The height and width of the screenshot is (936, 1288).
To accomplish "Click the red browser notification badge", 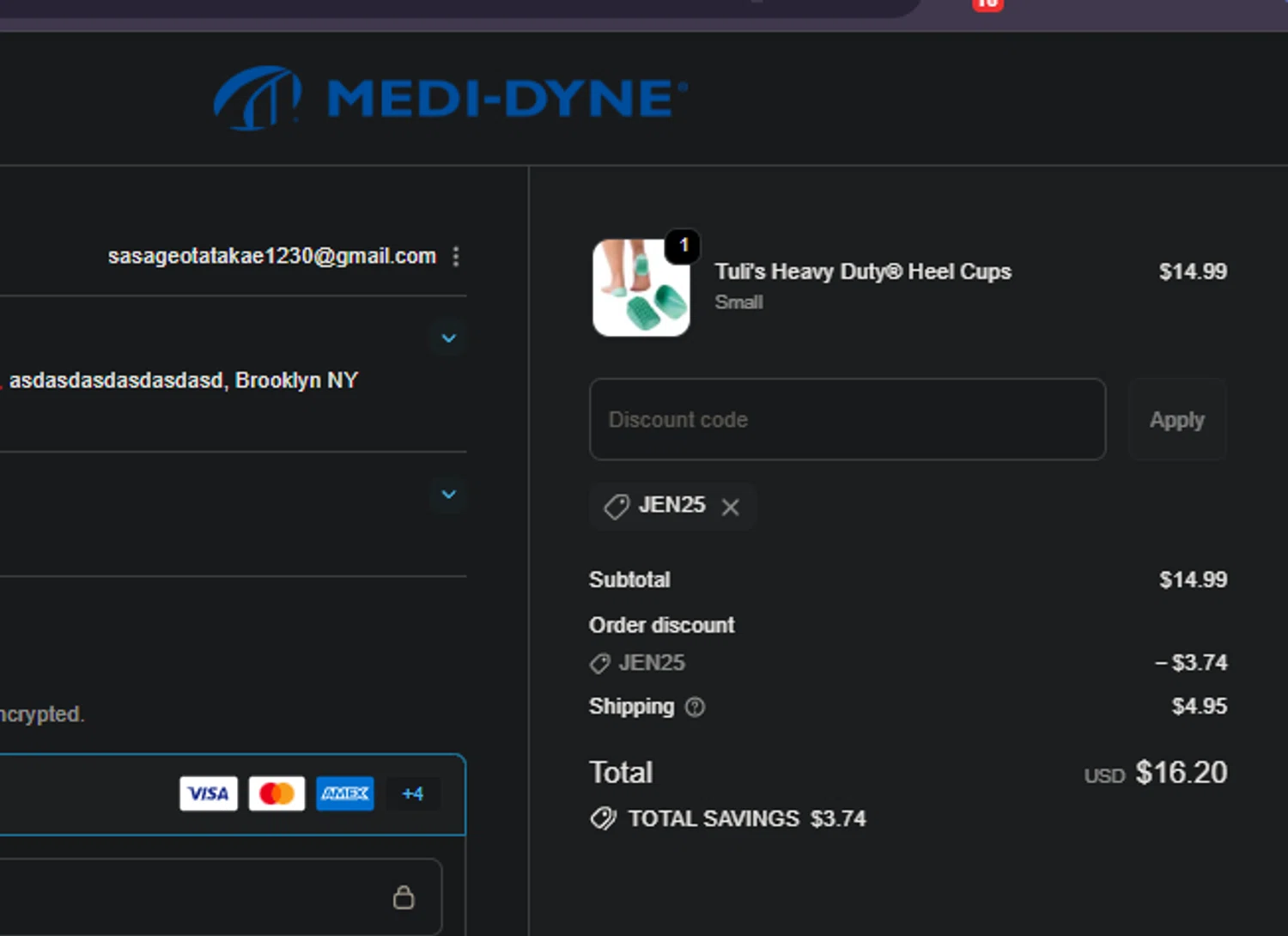I will pyautogui.click(x=987, y=4).
